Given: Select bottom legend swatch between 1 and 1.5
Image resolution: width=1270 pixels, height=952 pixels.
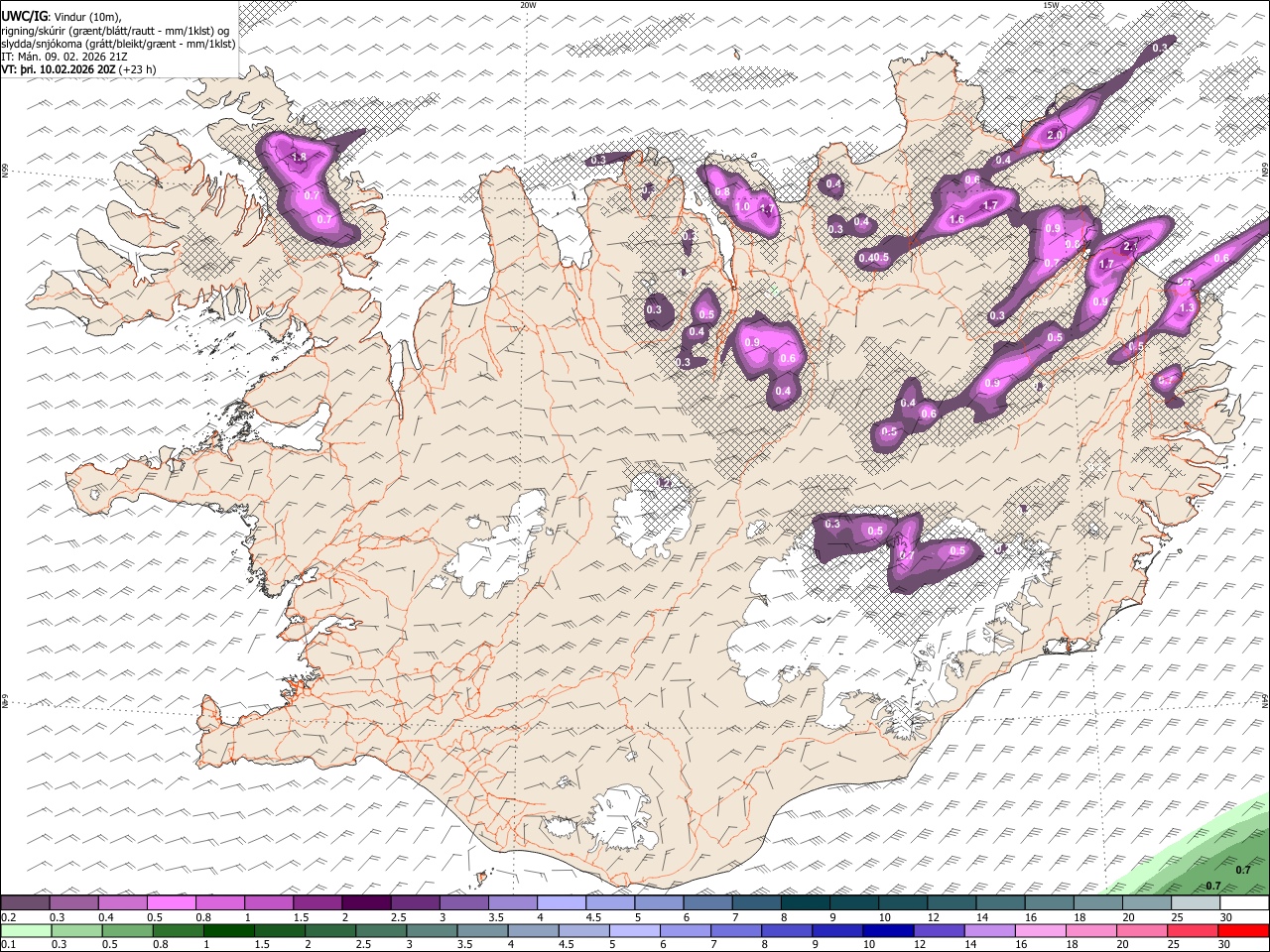Looking at the screenshot, I should point(228,930).
